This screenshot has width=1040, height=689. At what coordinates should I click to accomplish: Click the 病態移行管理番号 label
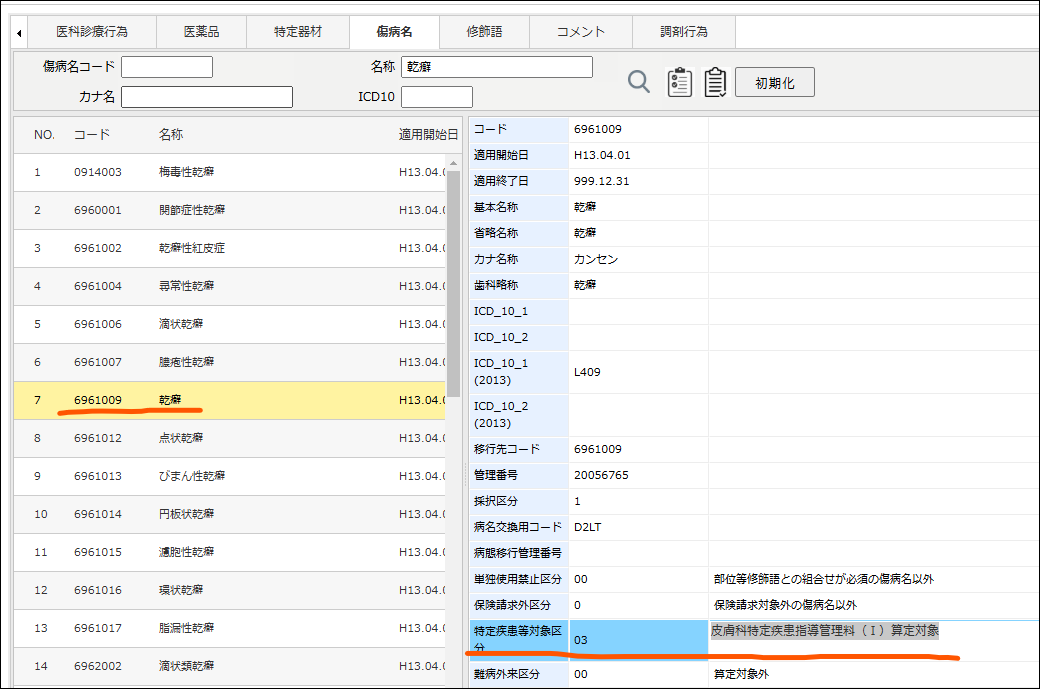coord(517,553)
